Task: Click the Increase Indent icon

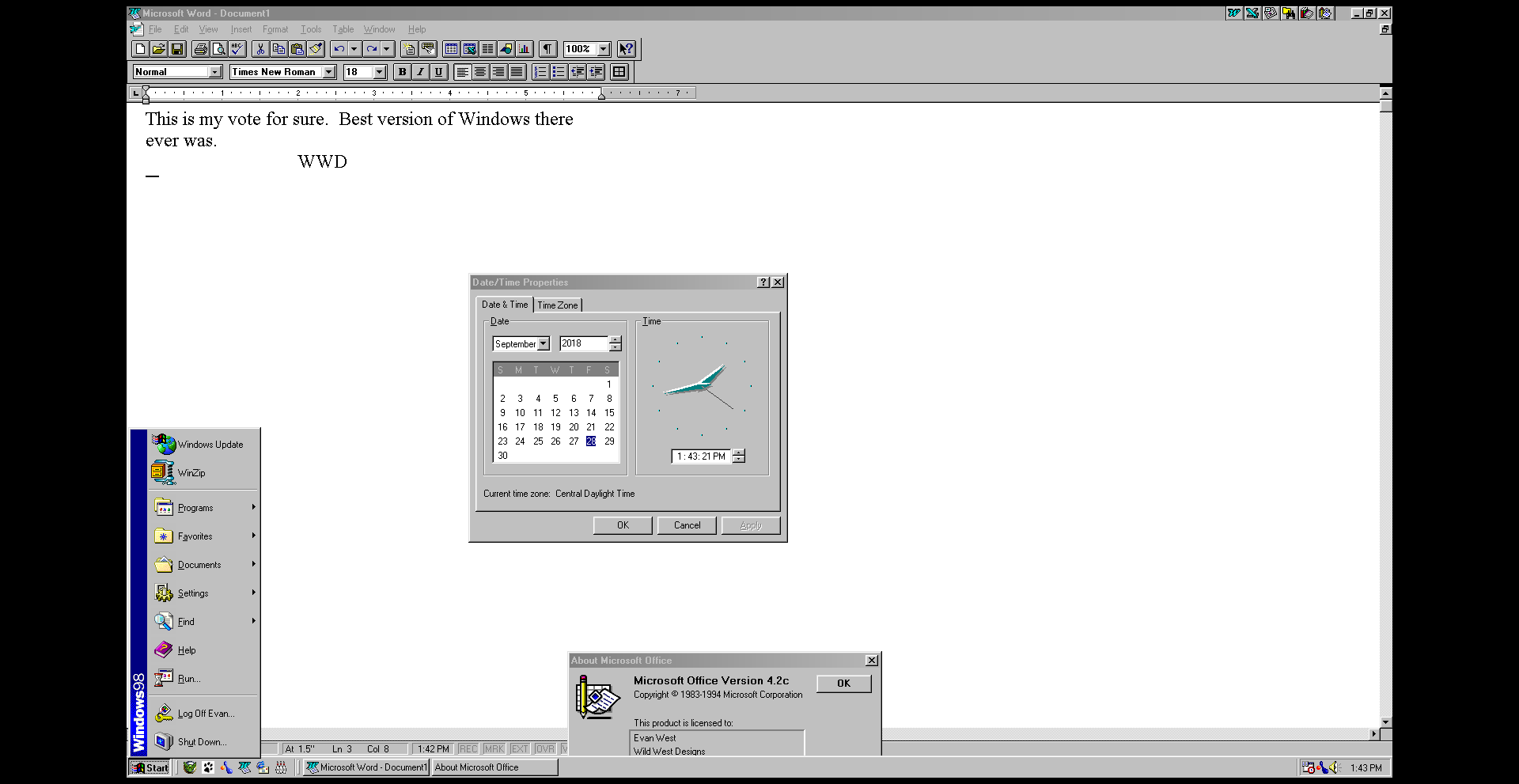Action: click(596, 72)
